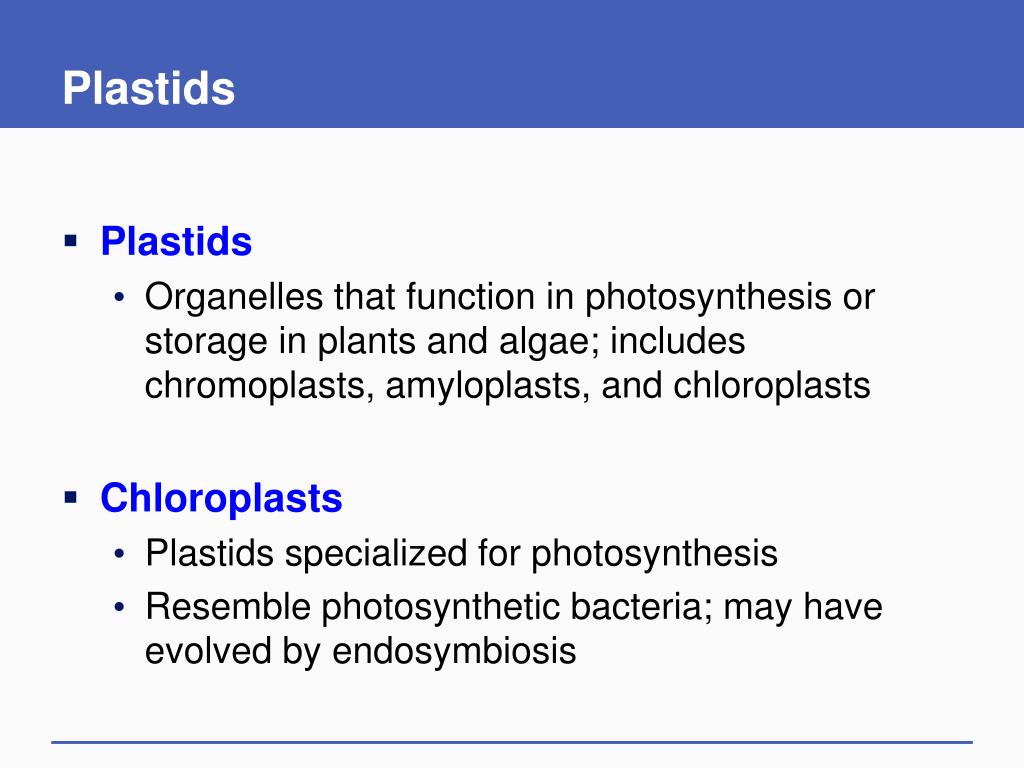Click the square bullet beside the Chloroplasts heading
The width and height of the screenshot is (1024, 768).
click(x=71, y=498)
